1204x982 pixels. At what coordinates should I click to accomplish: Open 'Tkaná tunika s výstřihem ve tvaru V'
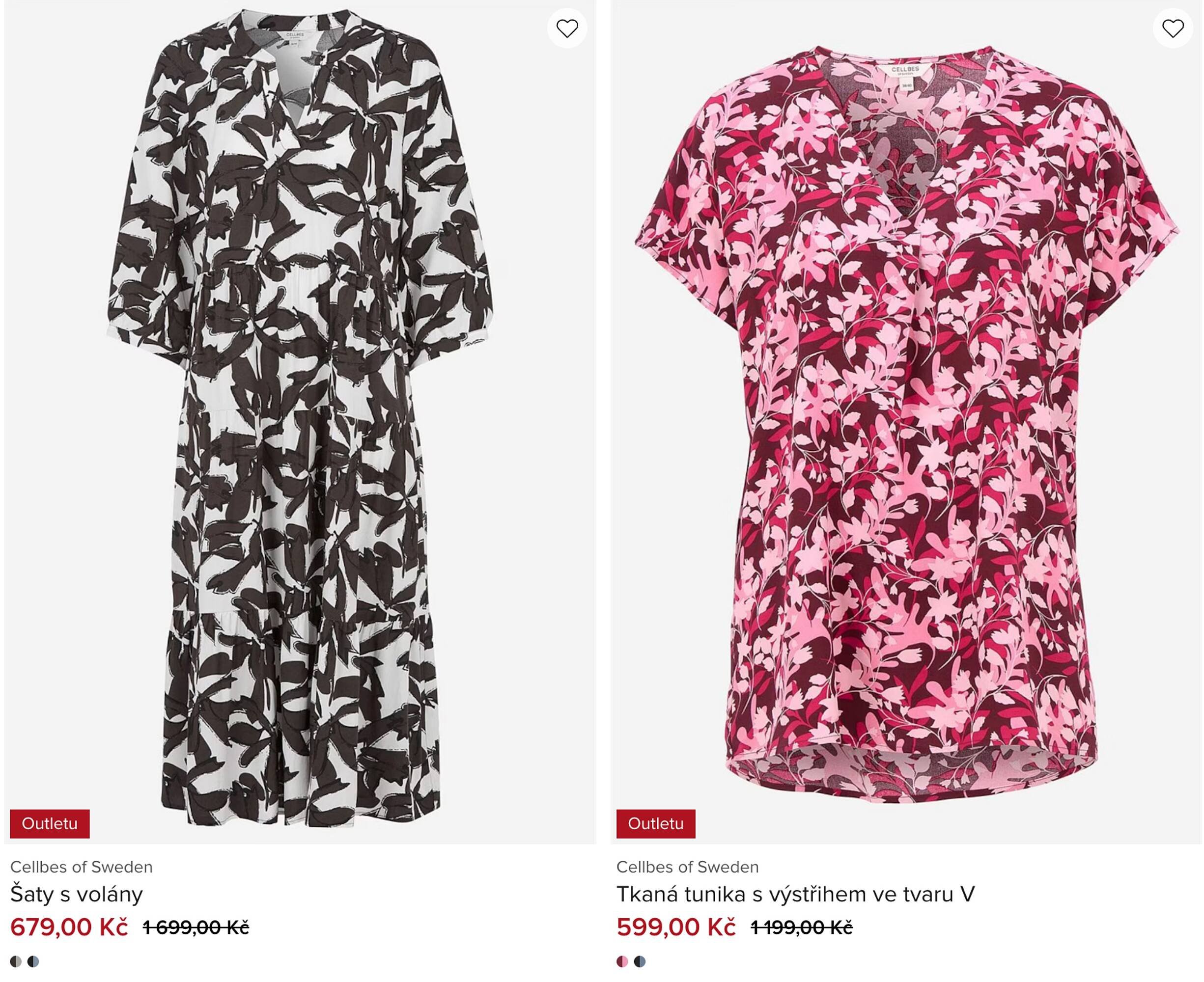coord(795,894)
